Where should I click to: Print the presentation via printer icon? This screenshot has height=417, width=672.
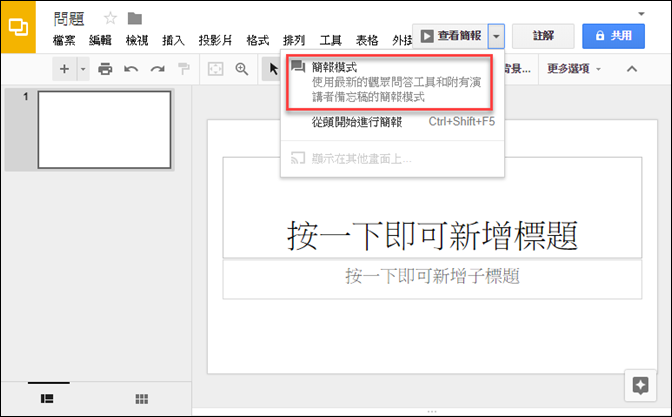click(x=105, y=69)
